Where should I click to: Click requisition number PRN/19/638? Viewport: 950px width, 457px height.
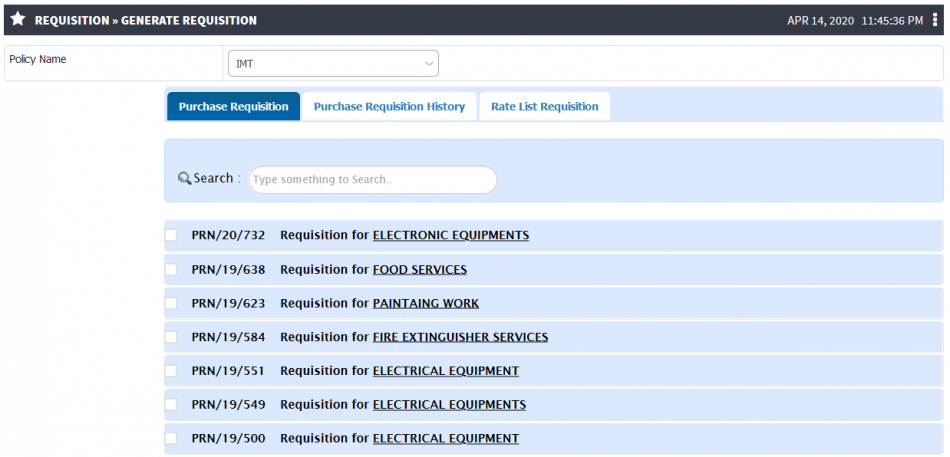[228, 269]
